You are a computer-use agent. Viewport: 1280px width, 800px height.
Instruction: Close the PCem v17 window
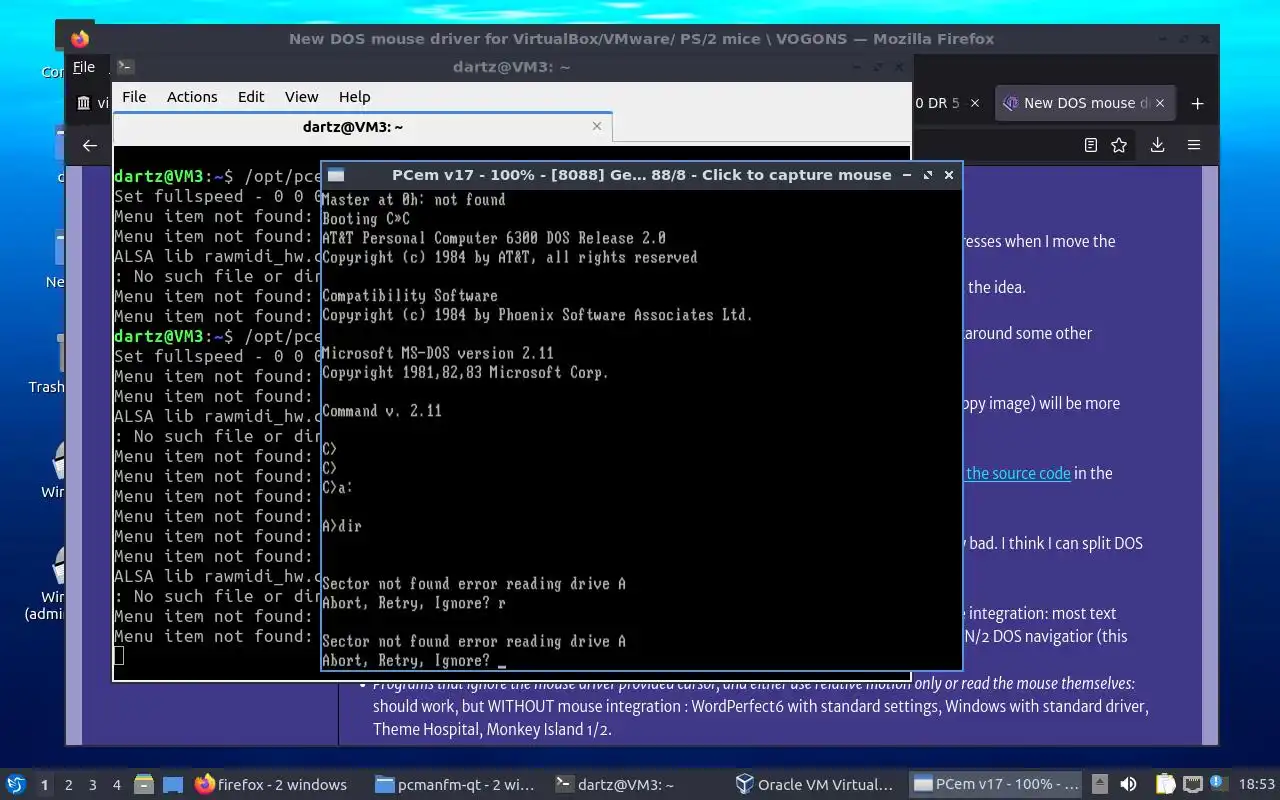949,175
